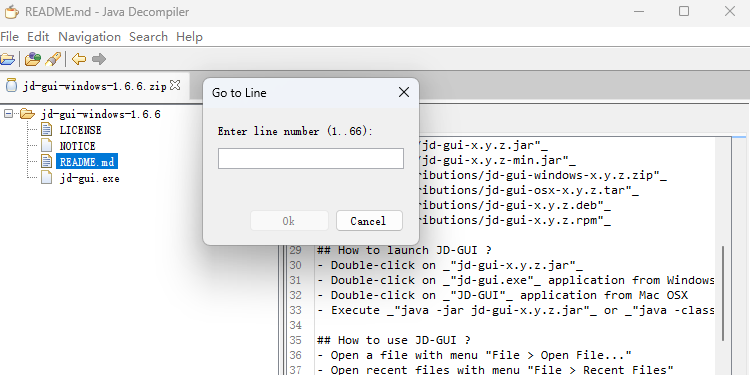Viewport: 750px width, 375px height.
Task: Click line number 33 in the gutter
Action: click(296, 310)
